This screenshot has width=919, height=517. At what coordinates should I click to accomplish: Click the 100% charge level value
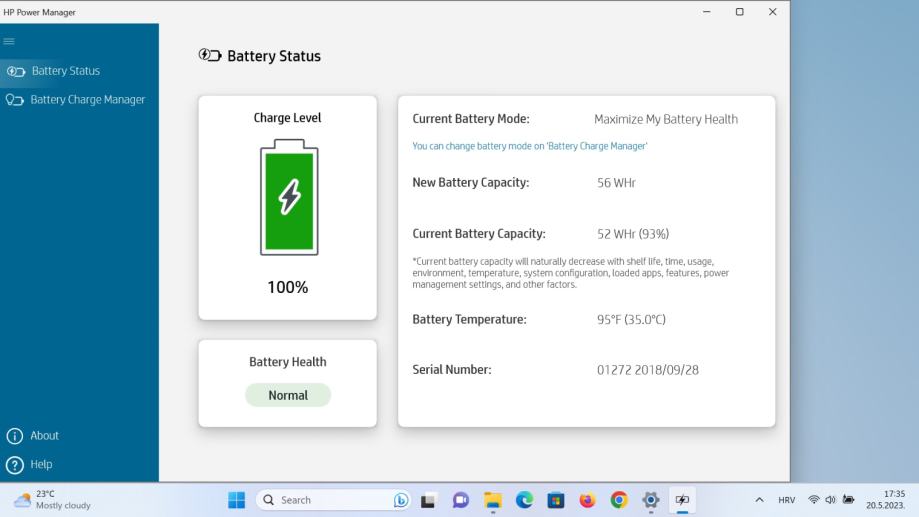(288, 287)
